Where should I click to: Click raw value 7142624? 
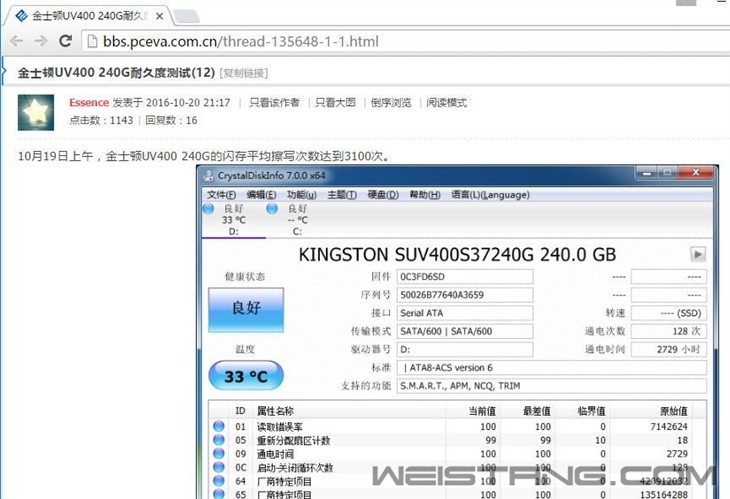[669, 426]
